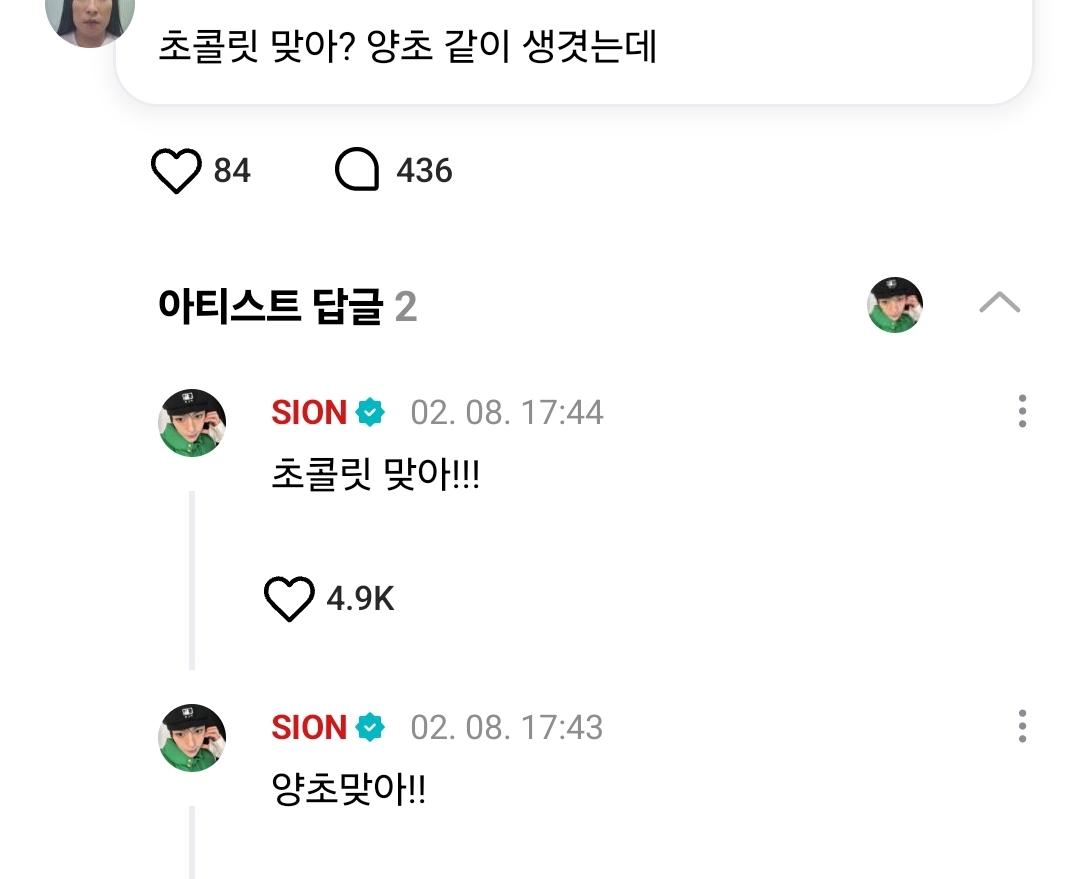Screen dimensions: 1080x879
Task: Tap the commenter's profile picture at the top
Action: click(x=90, y=20)
